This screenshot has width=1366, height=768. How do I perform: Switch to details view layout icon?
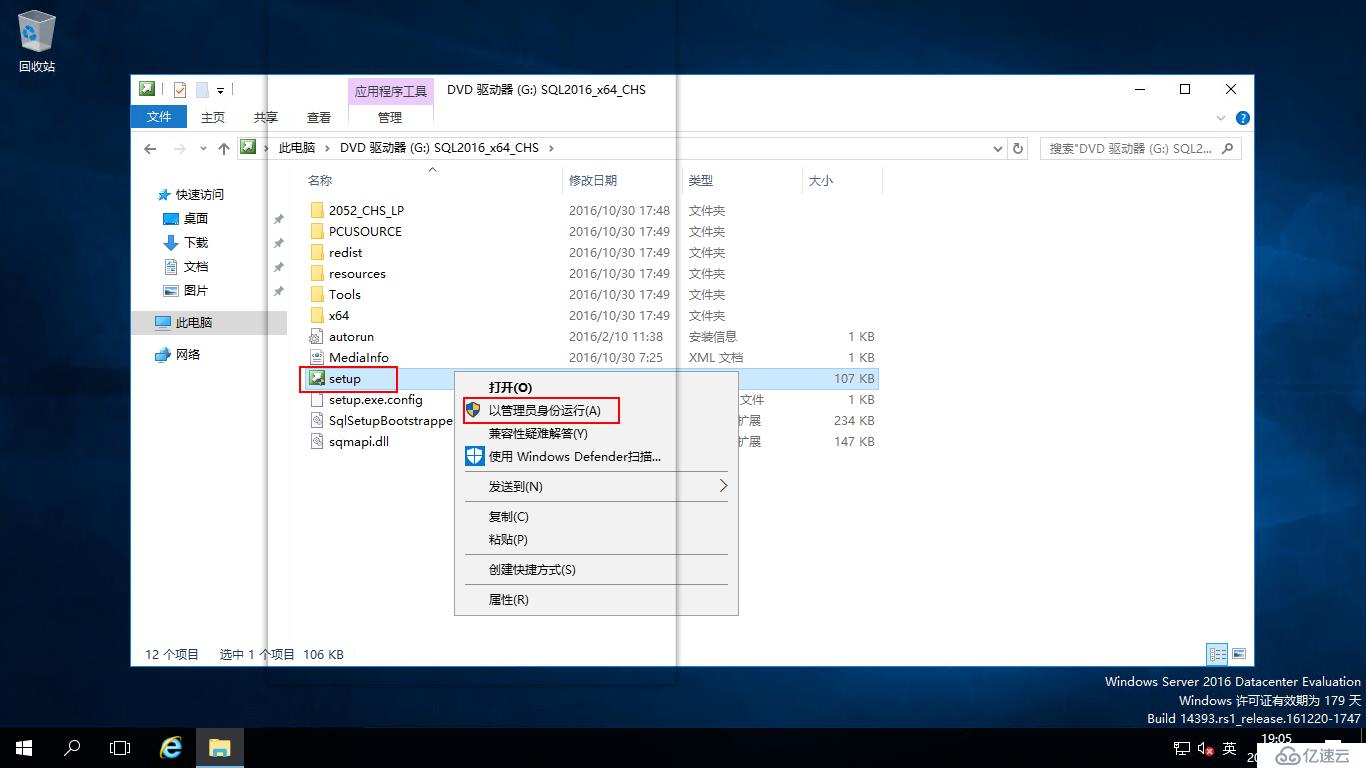pos(1217,654)
